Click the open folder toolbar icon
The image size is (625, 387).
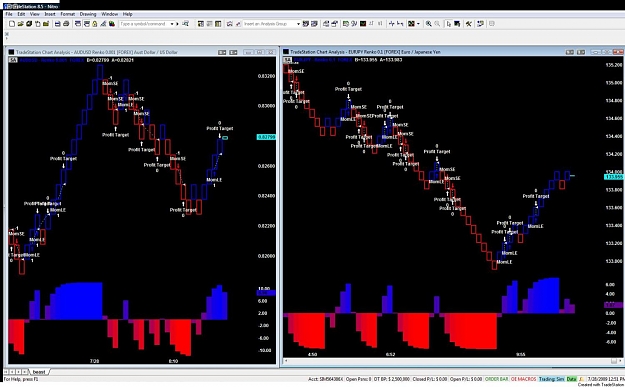(x=20, y=24)
